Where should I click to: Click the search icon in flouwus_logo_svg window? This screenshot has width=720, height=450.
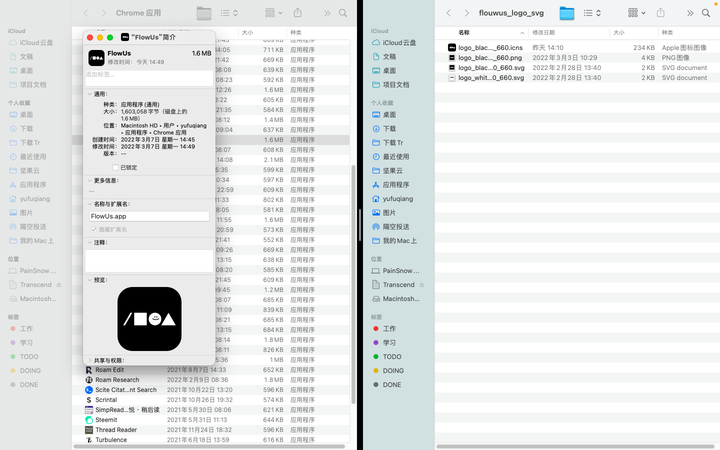(x=706, y=13)
